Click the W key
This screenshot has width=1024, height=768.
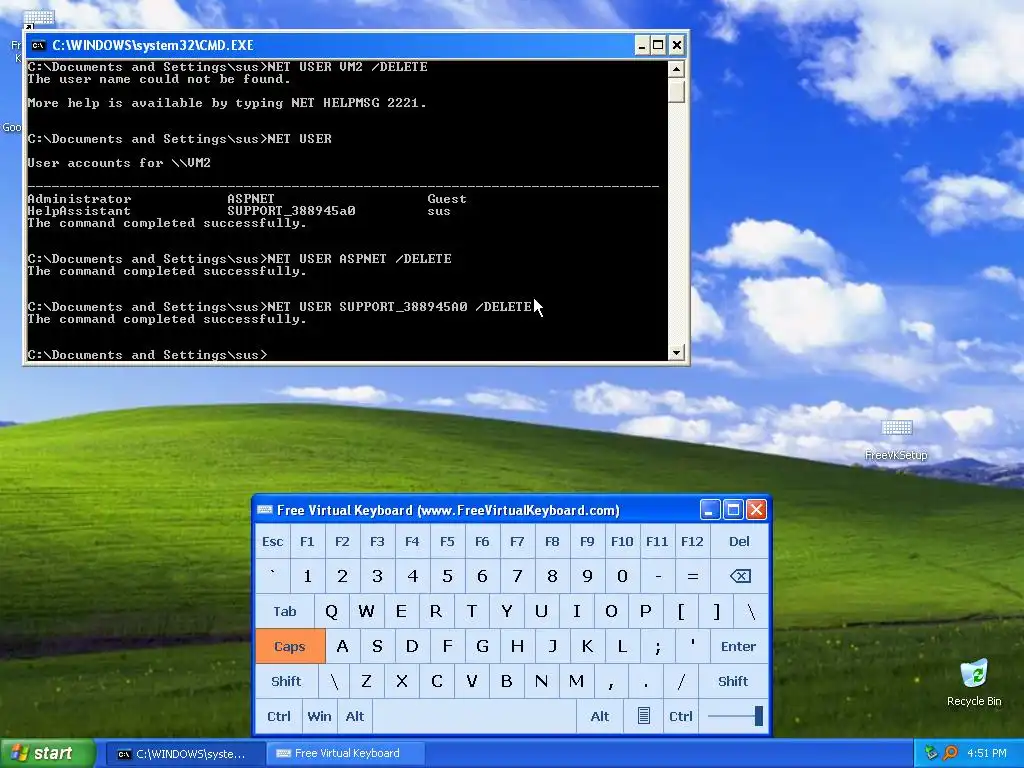point(366,611)
